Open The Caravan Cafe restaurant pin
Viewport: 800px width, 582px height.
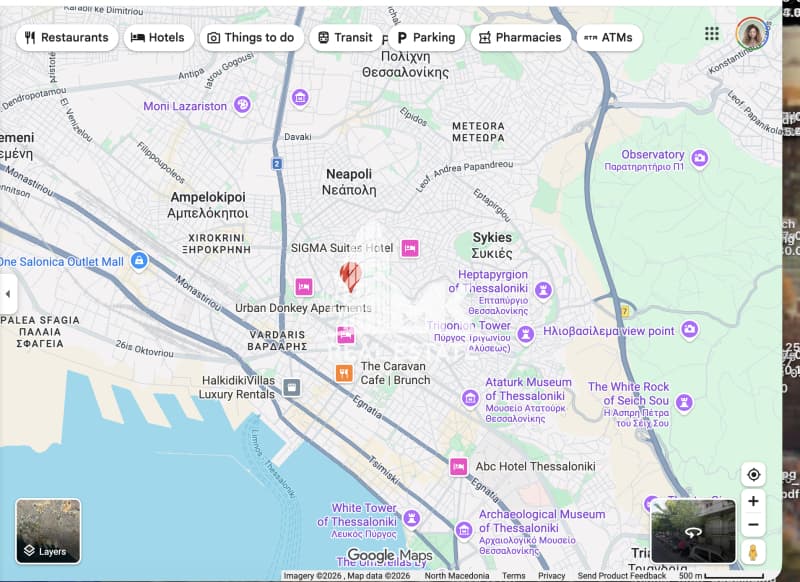[x=344, y=373]
